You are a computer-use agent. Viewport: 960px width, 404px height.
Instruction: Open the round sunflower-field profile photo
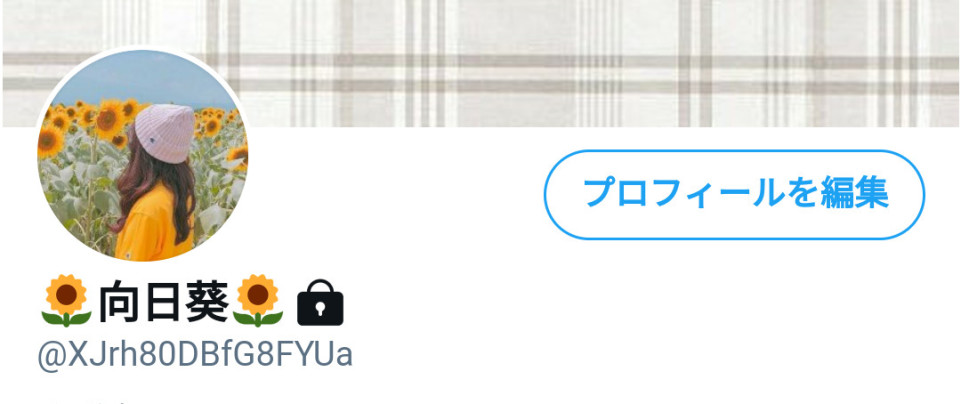143,155
